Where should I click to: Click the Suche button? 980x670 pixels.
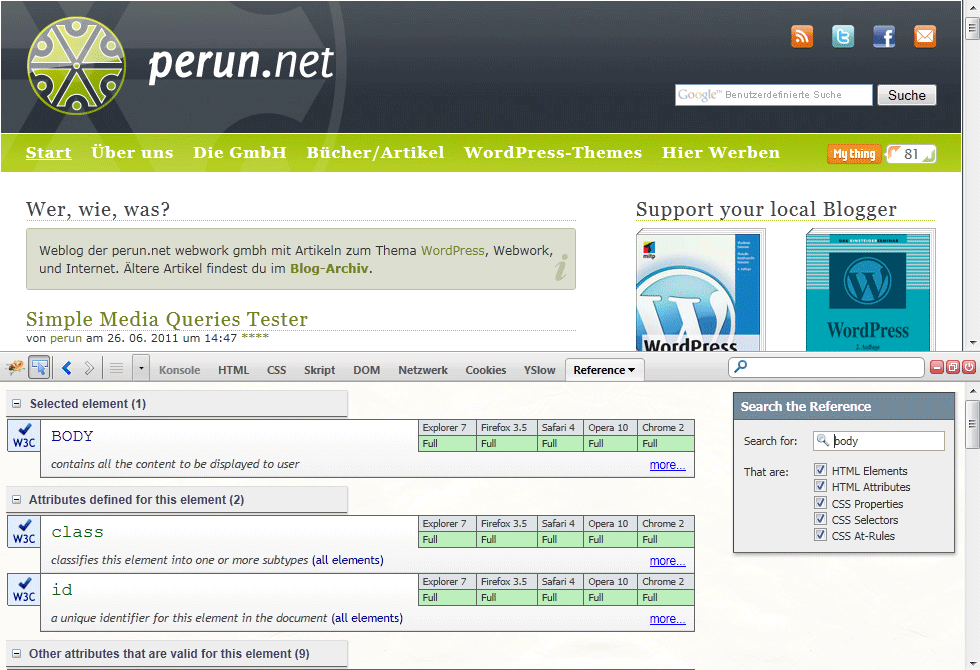906,95
